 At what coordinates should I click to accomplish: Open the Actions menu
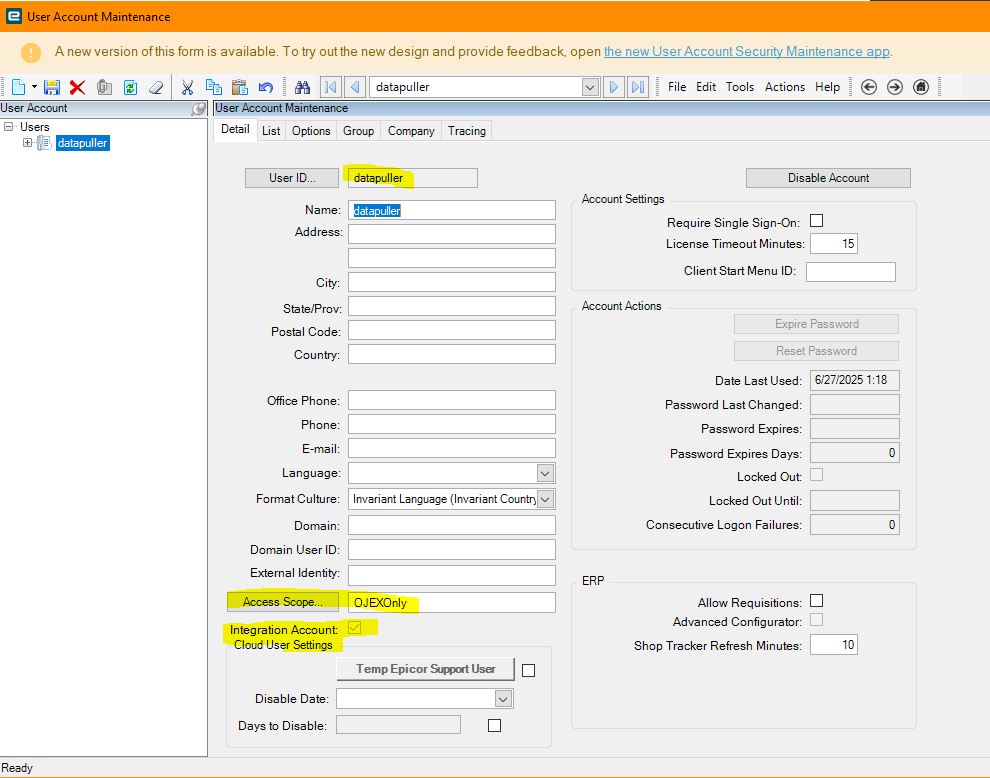(784, 87)
